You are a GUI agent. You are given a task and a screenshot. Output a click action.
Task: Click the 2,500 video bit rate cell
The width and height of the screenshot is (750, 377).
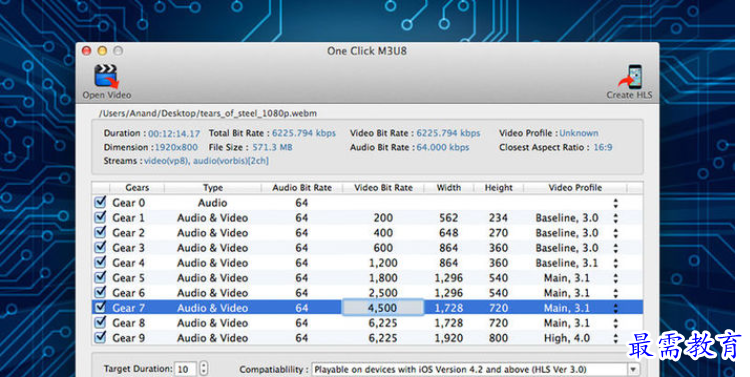click(383, 293)
